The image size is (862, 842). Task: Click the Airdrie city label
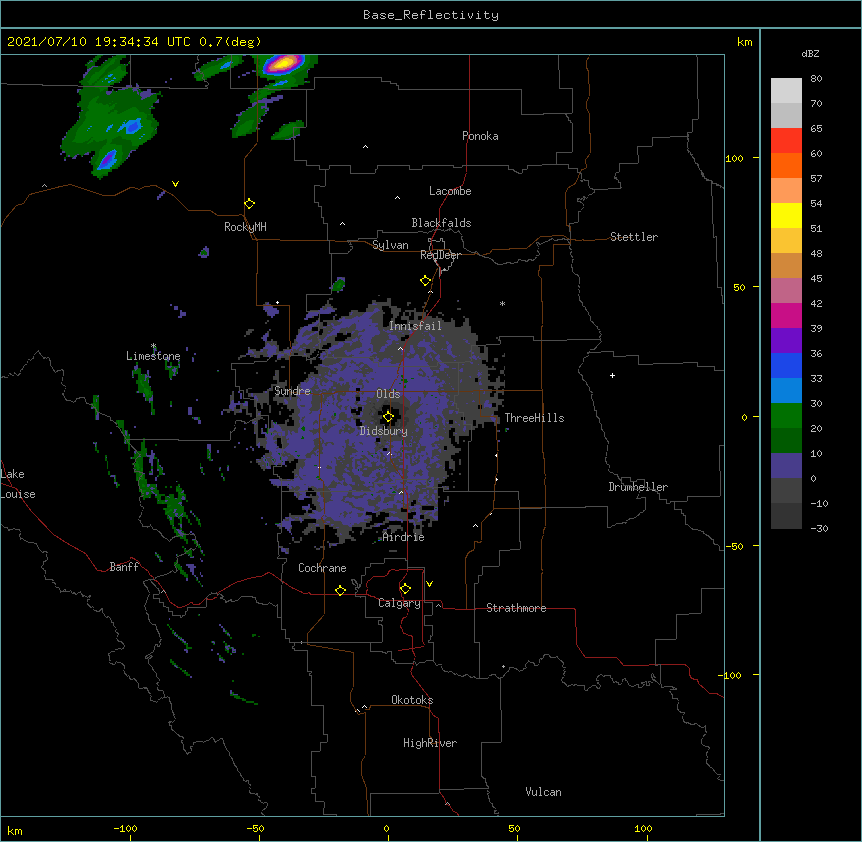(x=403, y=537)
